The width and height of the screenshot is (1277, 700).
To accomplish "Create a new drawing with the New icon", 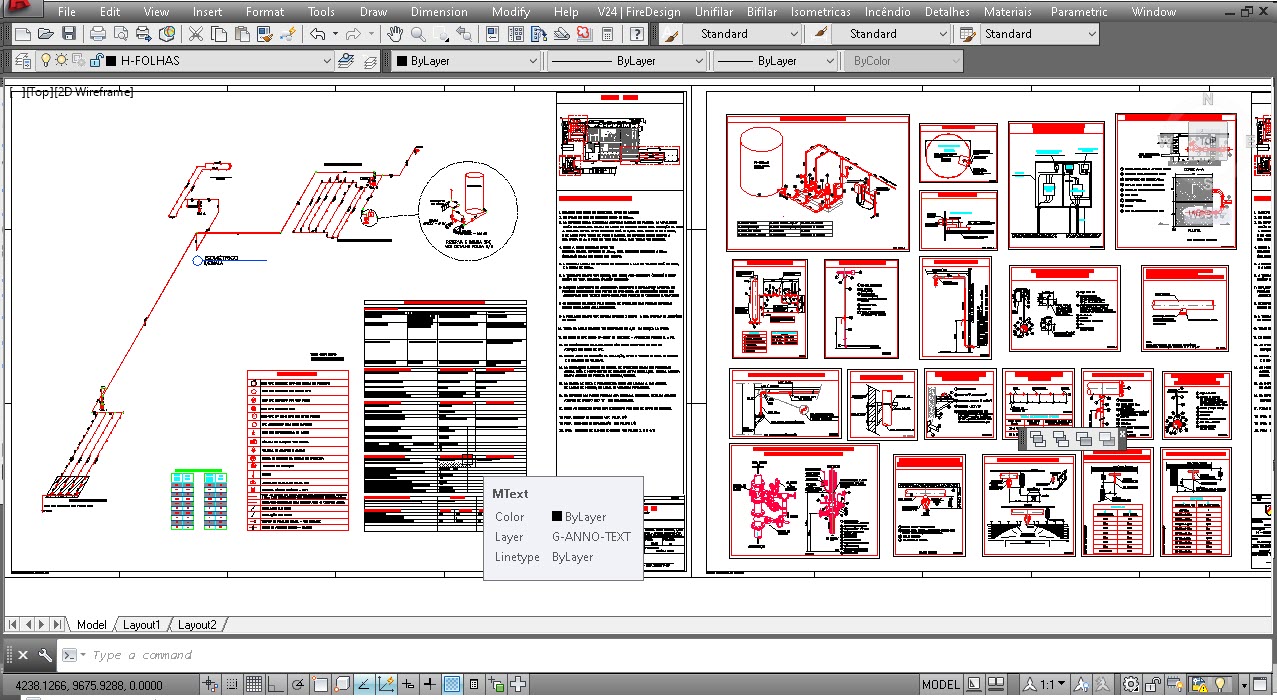I will click(x=23, y=34).
